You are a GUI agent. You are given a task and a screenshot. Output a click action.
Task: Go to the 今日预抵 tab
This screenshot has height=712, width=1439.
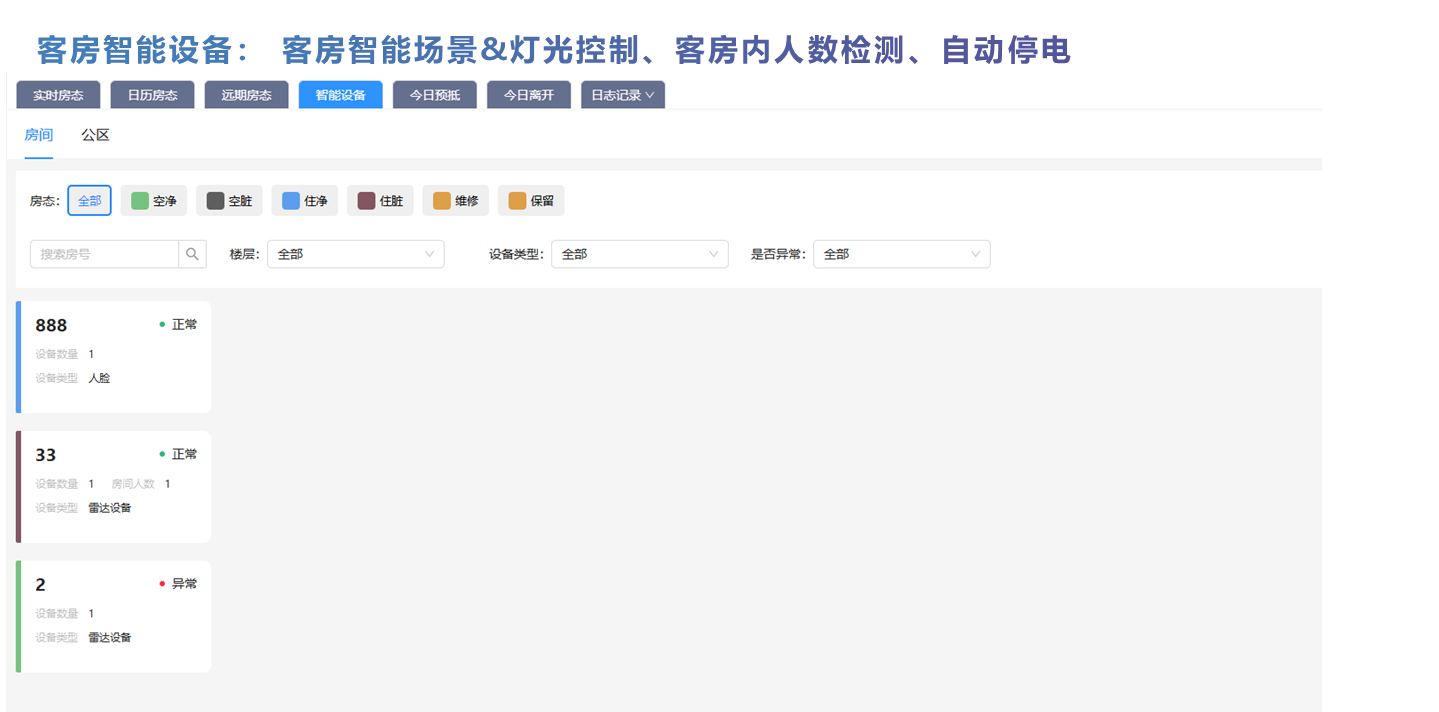coord(434,95)
